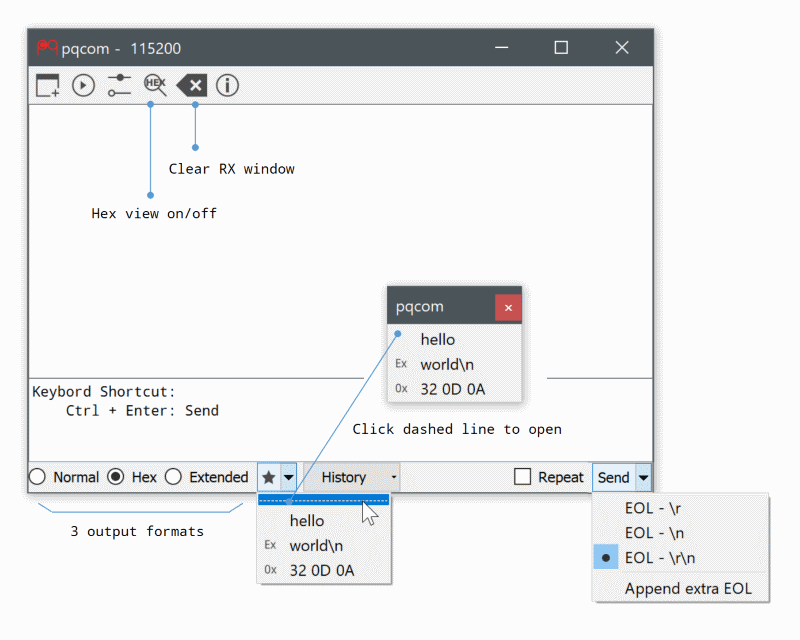Toggle Hex view magnifier icon
This screenshot has height=640, width=800.
(155, 85)
